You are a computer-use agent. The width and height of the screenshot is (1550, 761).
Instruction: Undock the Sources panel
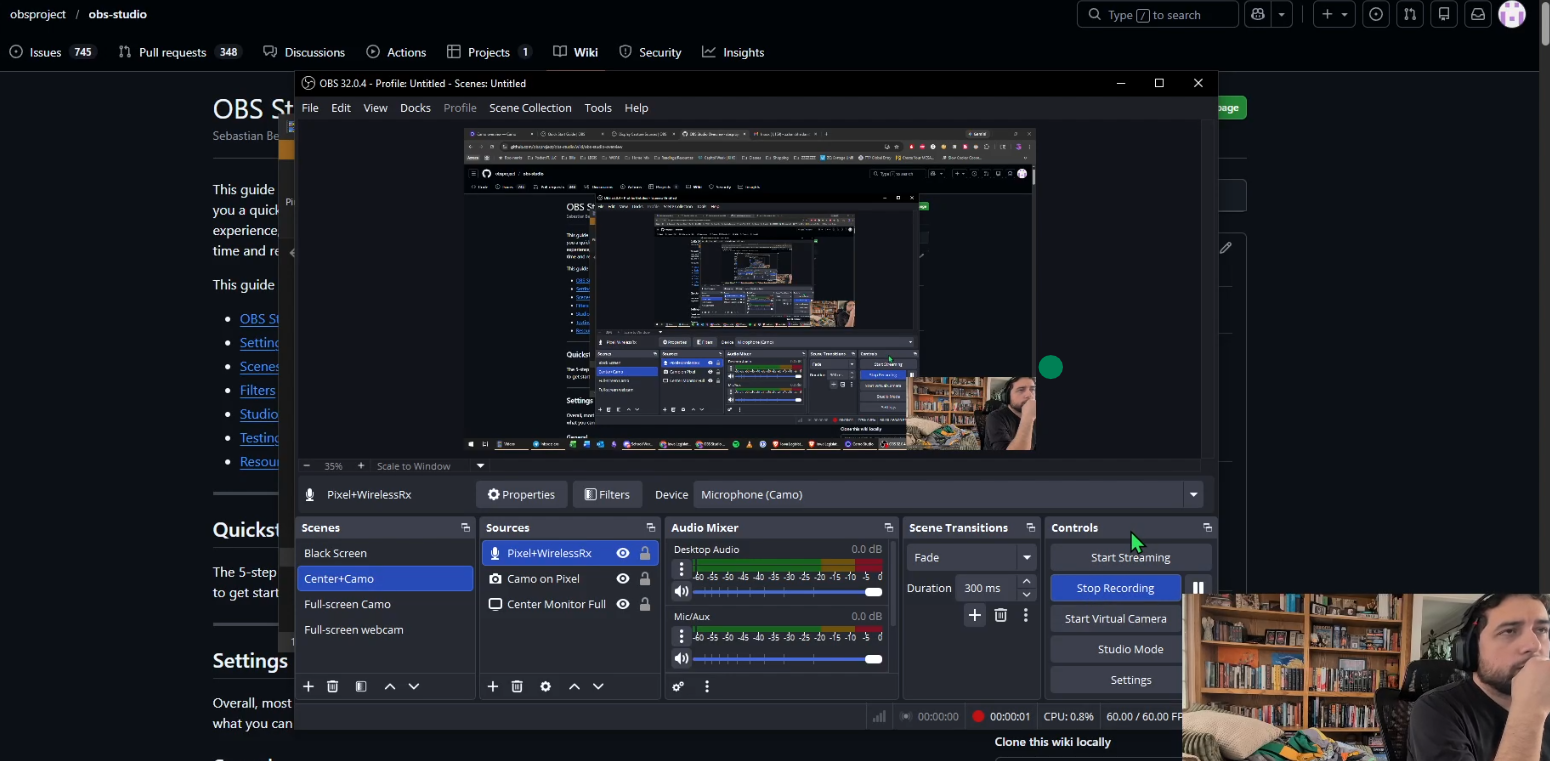(x=650, y=527)
